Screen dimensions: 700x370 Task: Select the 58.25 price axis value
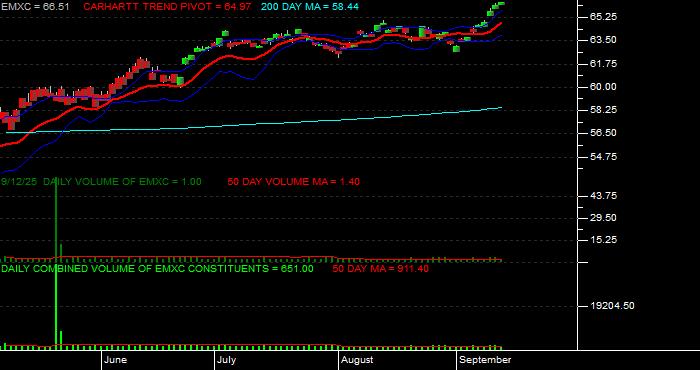[x=604, y=110]
